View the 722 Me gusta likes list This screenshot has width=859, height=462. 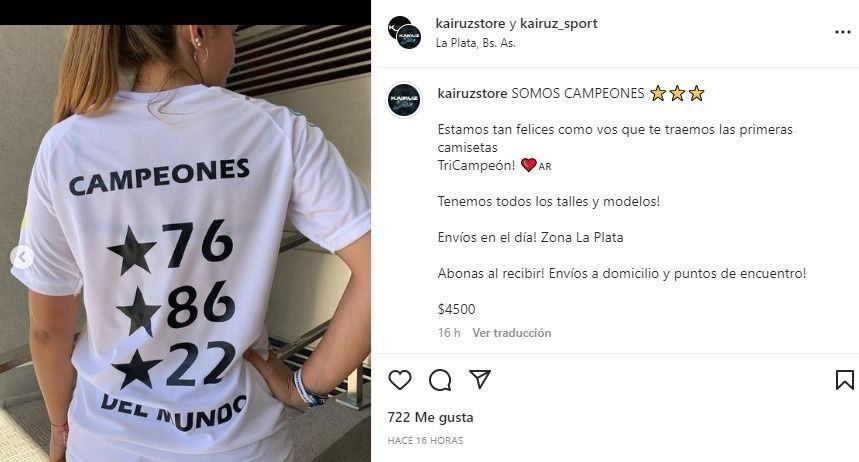pyautogui.click(x=431, y=418)
